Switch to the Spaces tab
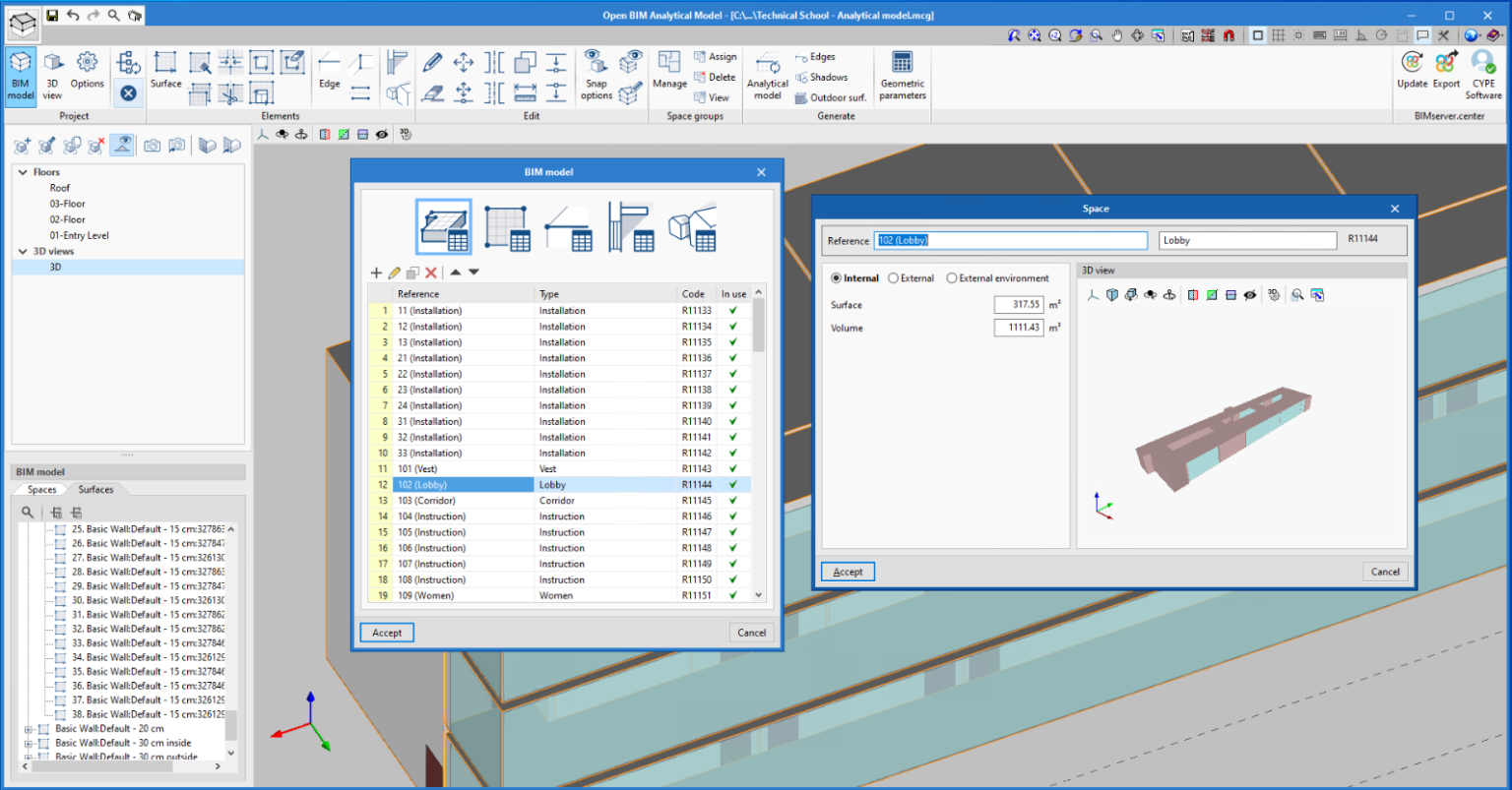 pyautogui.click(x=41, y=489)
